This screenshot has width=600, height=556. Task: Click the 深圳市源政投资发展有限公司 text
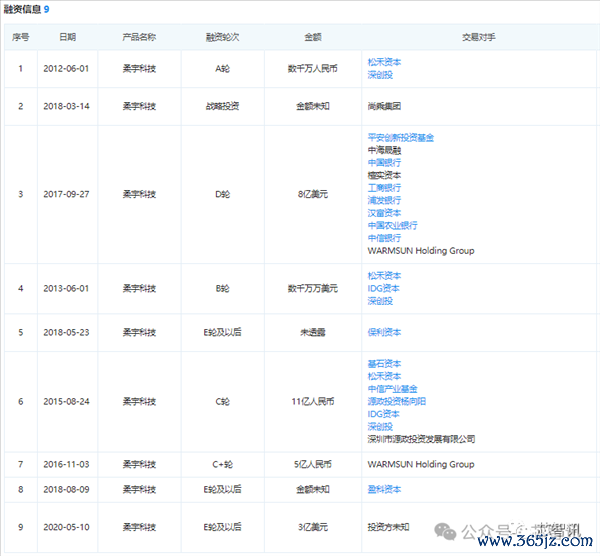click(421, 439)
